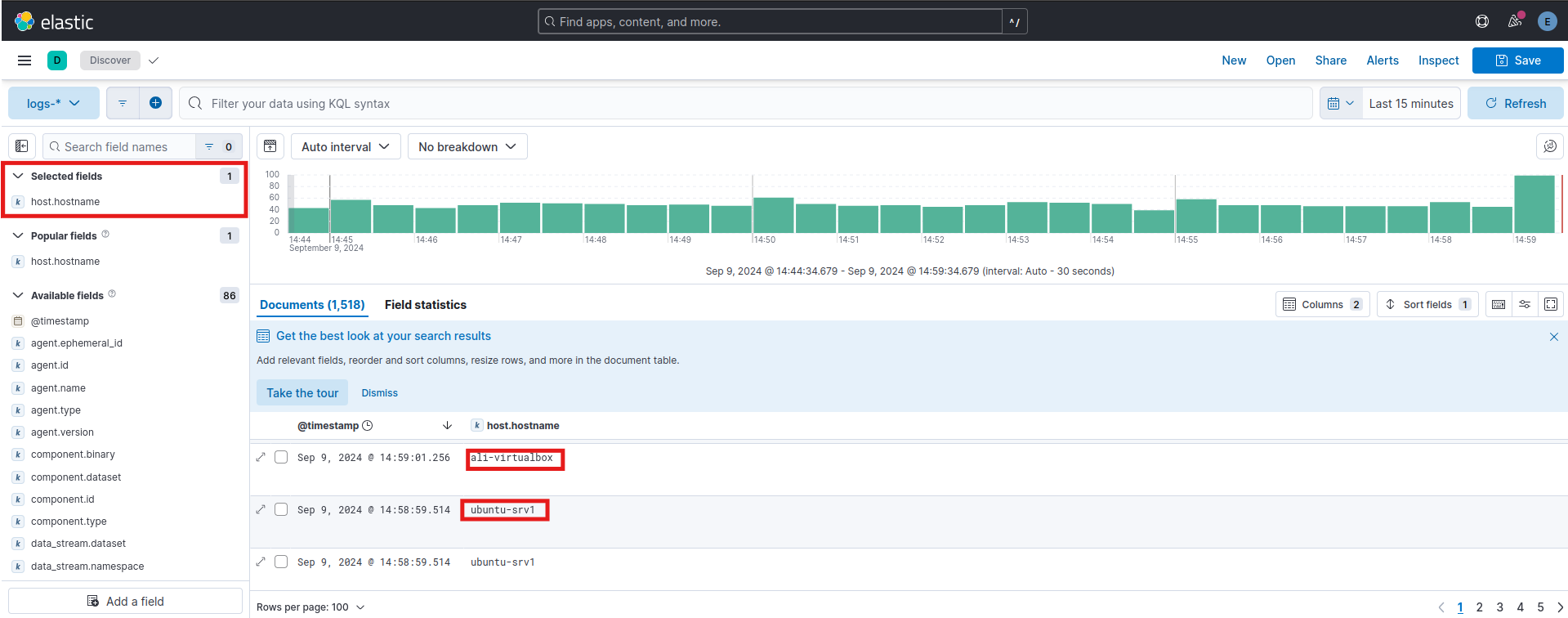Open the display options sliders icon
Screen dimensions: 1568x618
(1525, 304)
